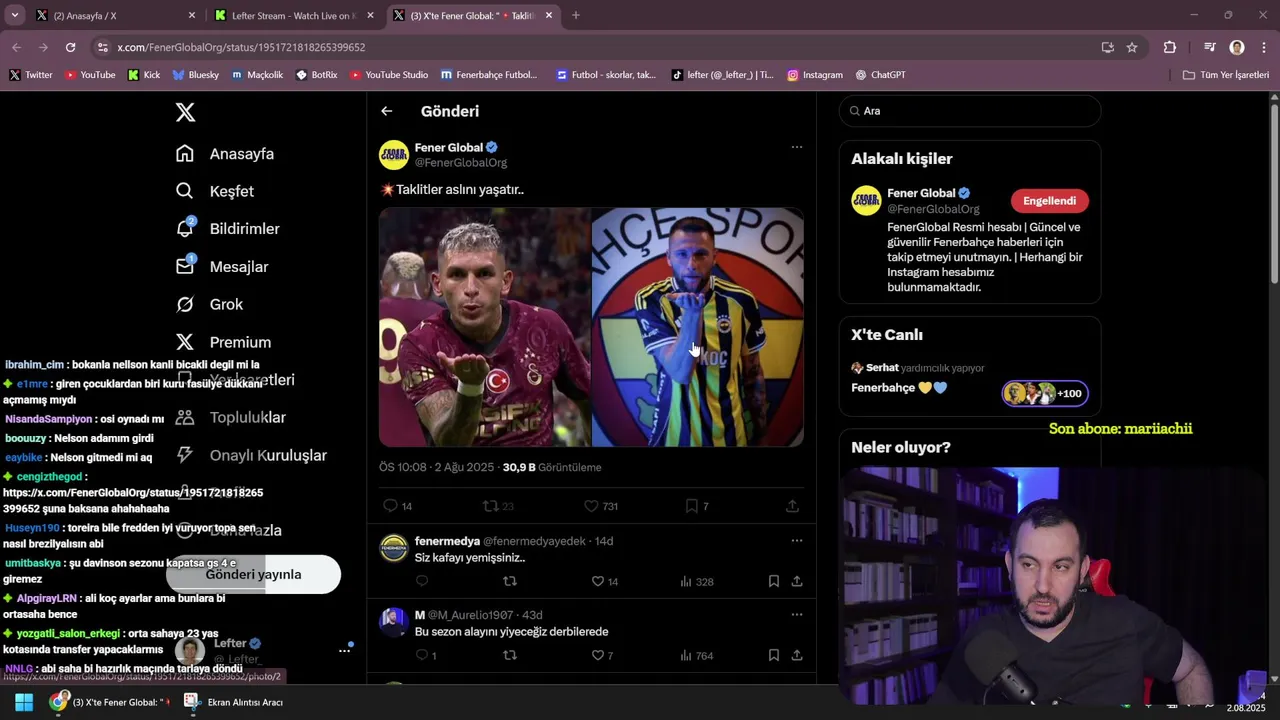Share the main post via share icon

tap(792, 506)
